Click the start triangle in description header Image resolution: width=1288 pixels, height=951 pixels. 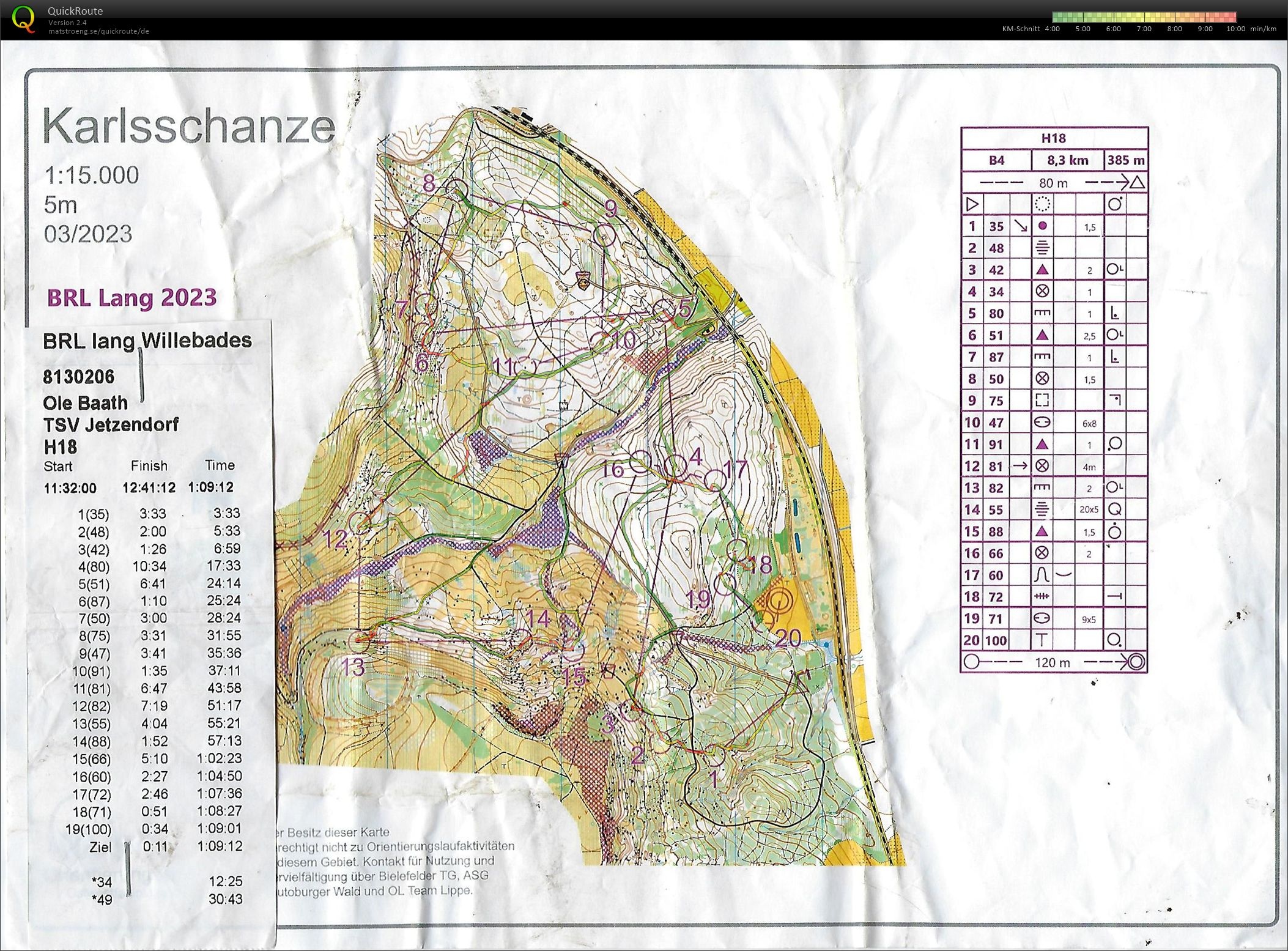[972, 204]
